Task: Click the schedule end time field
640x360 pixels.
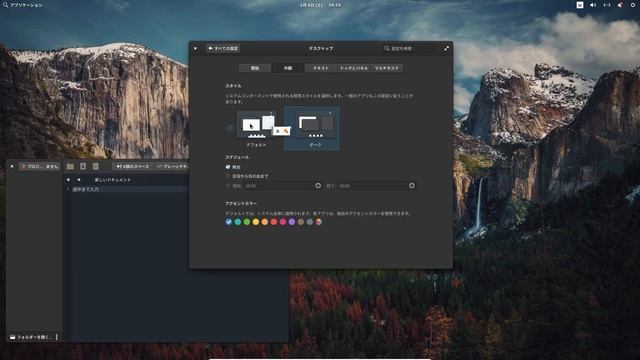Action: (x=376, y=186)
